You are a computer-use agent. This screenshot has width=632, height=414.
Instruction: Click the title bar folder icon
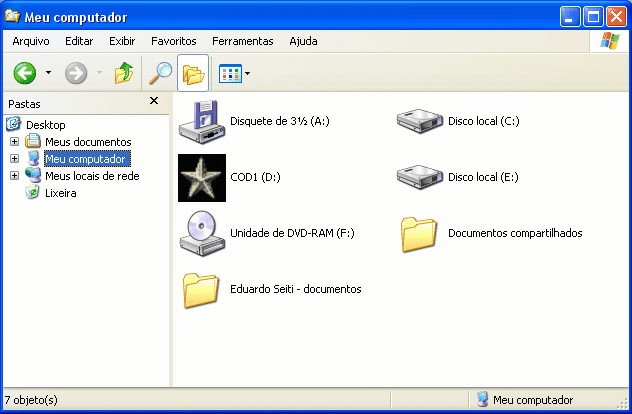(x=12, y=16)
